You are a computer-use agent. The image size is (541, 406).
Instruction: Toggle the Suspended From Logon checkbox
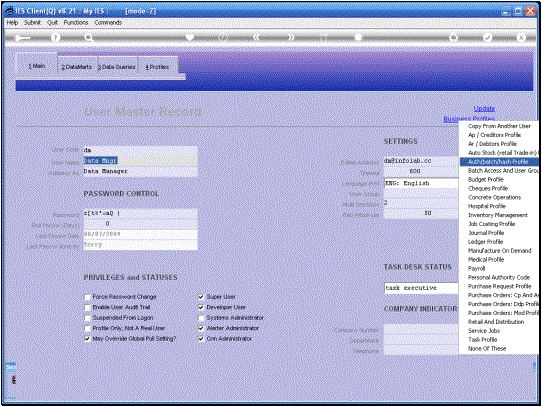[x=87, y=318]
